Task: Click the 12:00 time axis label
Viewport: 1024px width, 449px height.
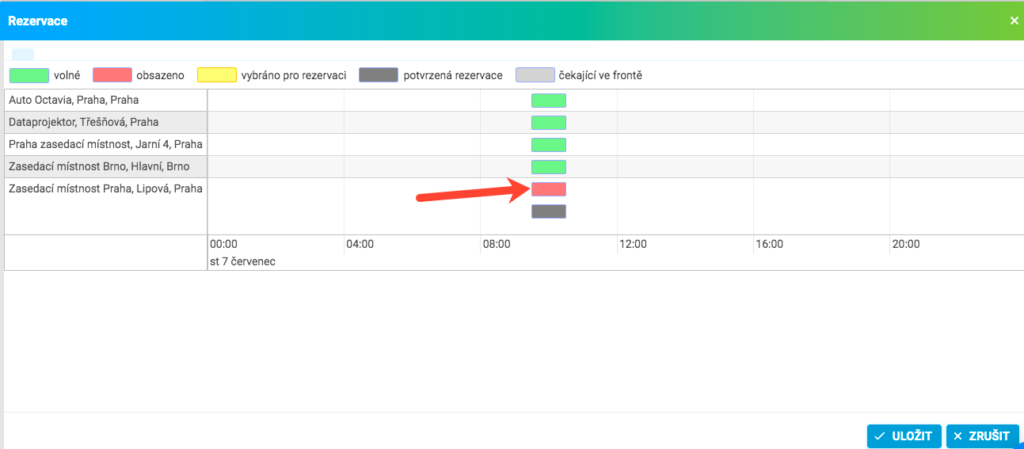Action: 633,245
